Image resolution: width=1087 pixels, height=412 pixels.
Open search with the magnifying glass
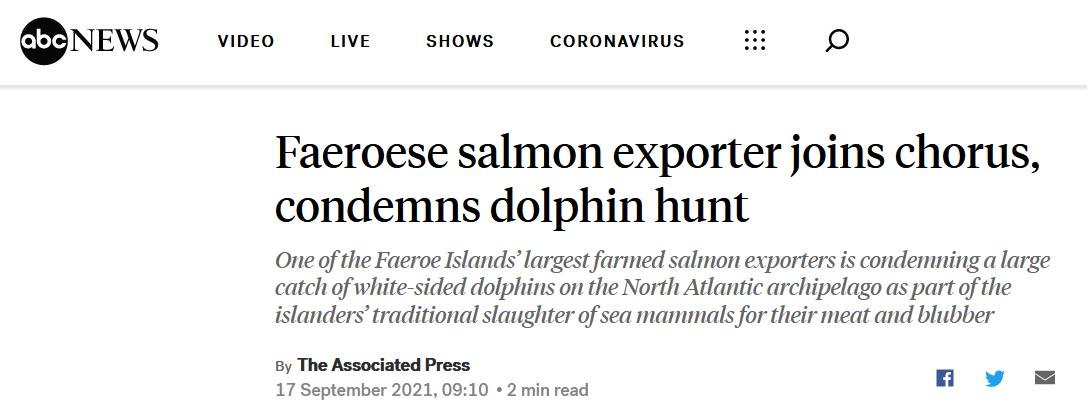(x=837, y=41)
